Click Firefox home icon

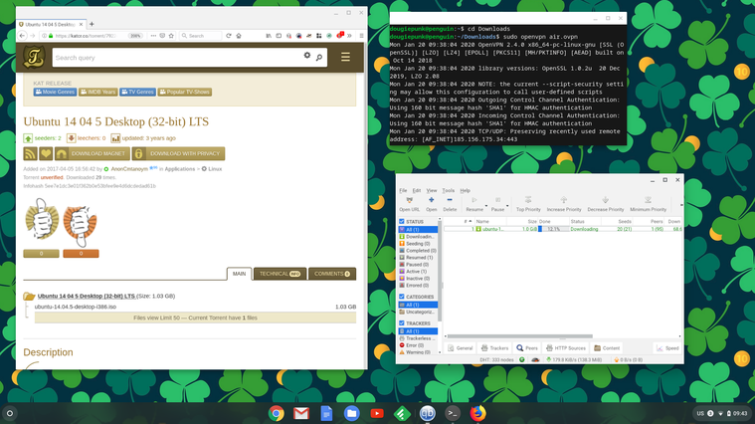tap(239, 36)
